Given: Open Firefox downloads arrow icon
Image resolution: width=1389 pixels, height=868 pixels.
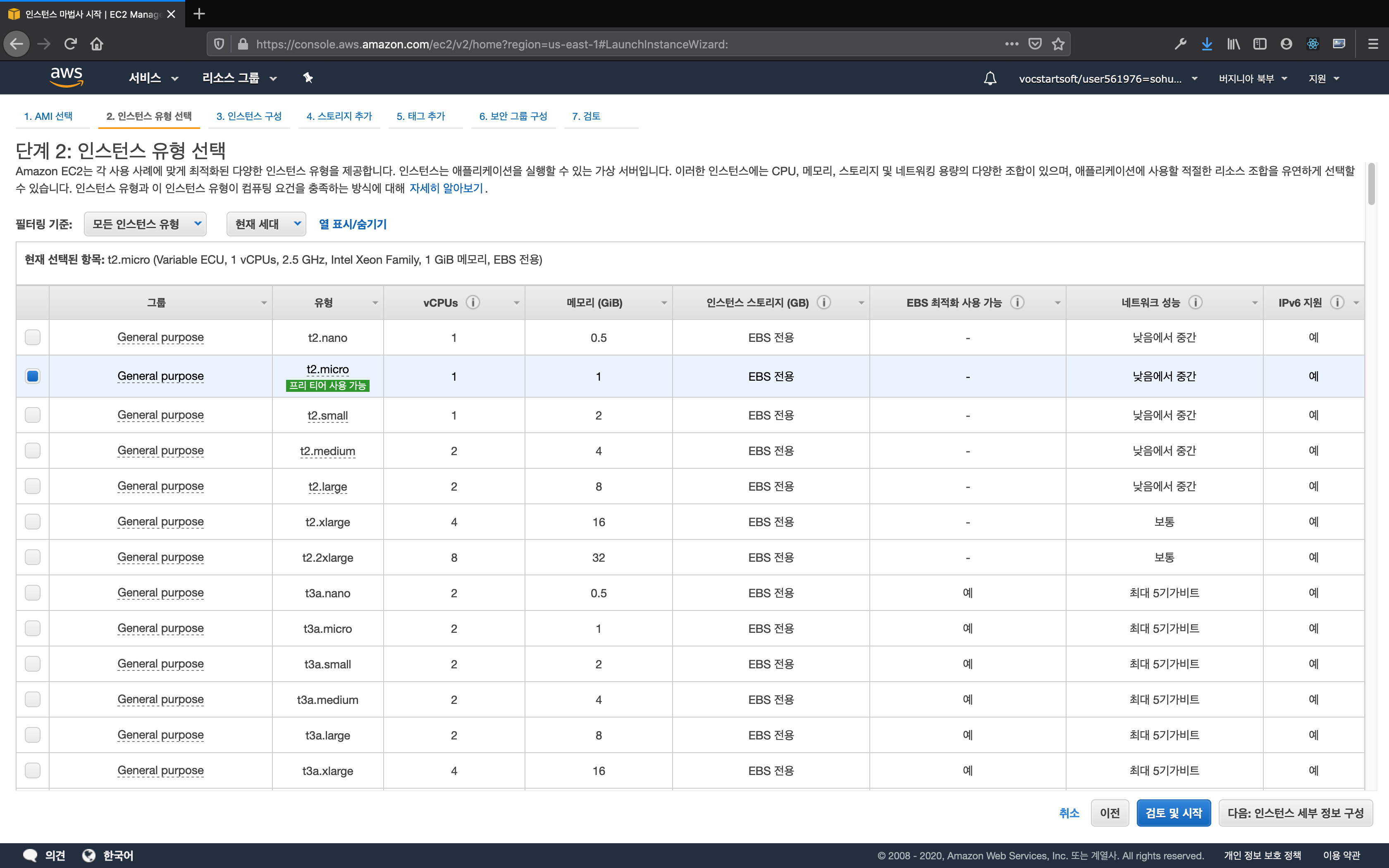Looking at the screenshot, I should [1206, 44].
